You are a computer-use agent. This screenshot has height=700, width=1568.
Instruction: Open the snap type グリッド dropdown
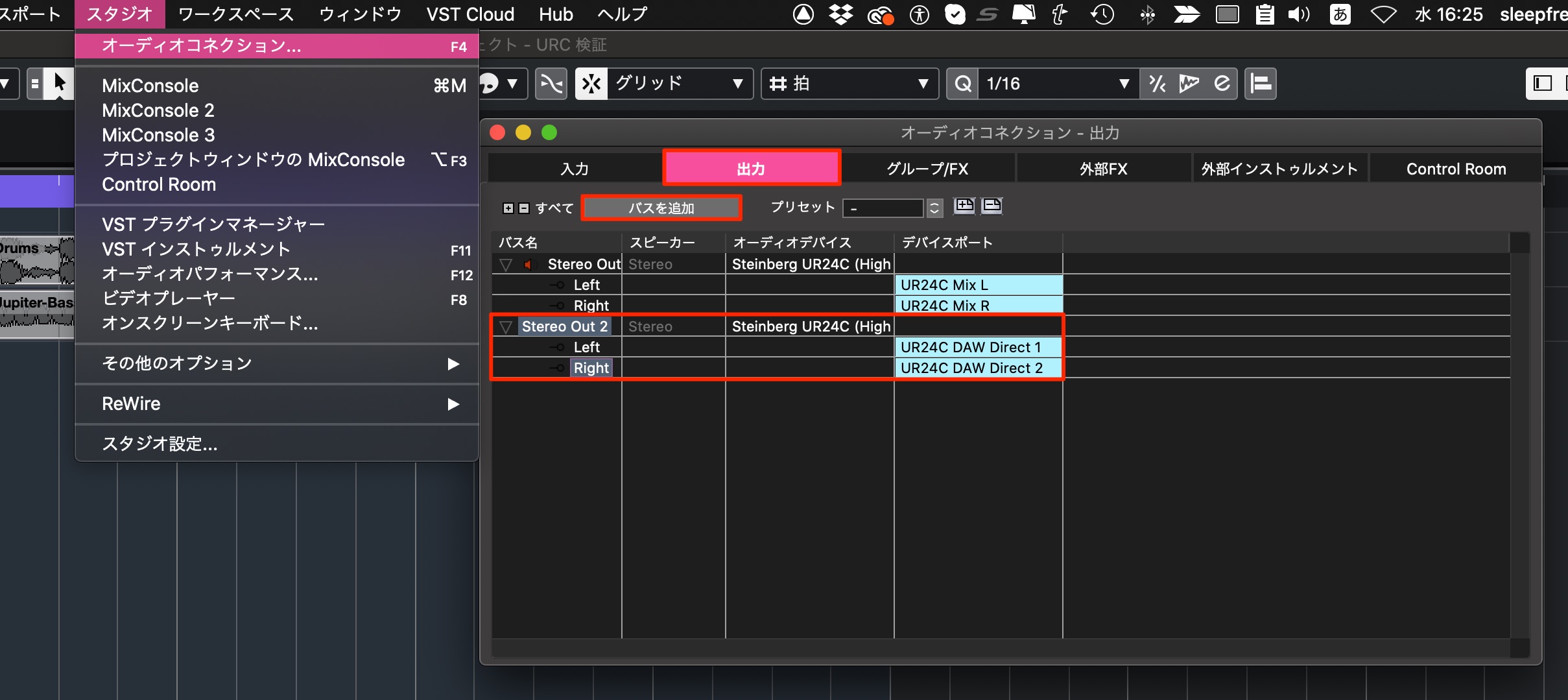pyautogui.click(x=680, y=84)
